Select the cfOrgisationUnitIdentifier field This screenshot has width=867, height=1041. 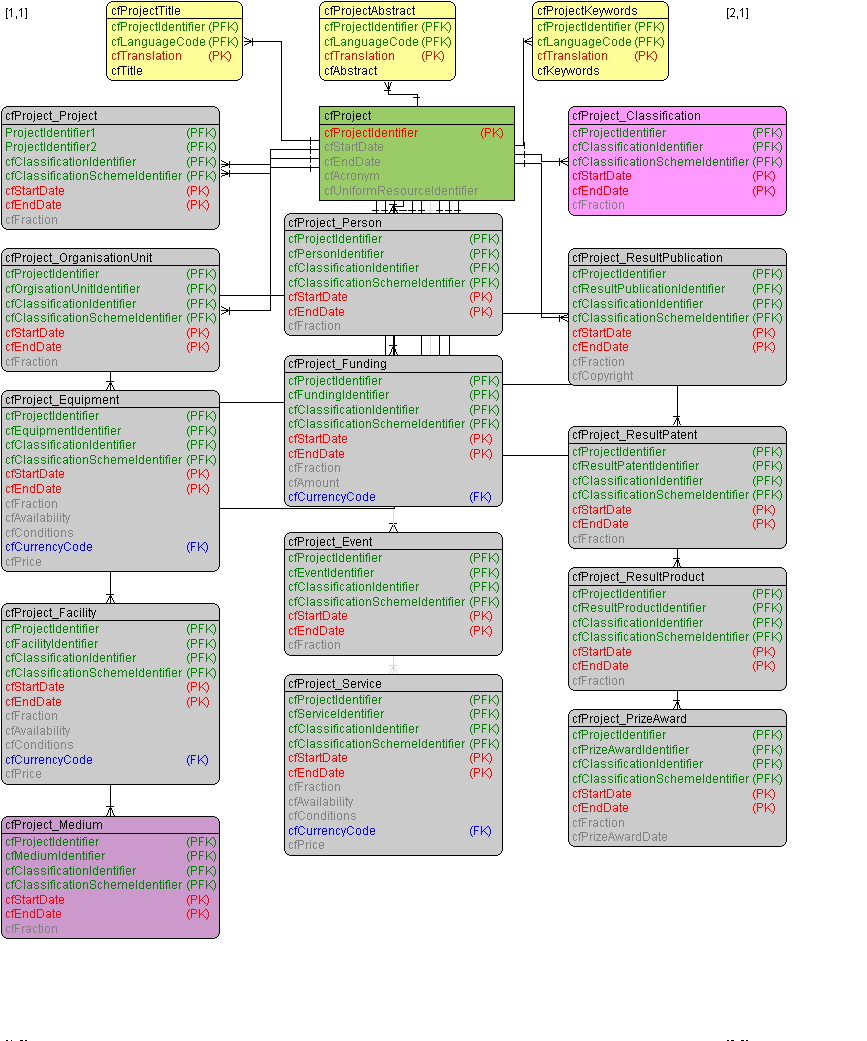pos(72,289)
